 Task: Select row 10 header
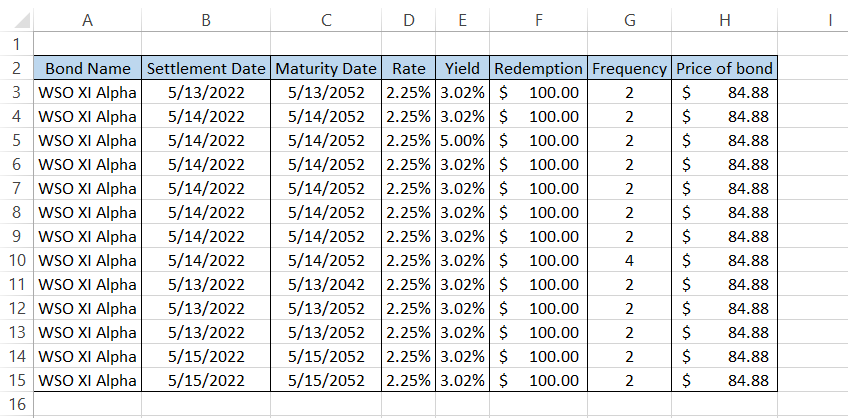tap(16, 260)
